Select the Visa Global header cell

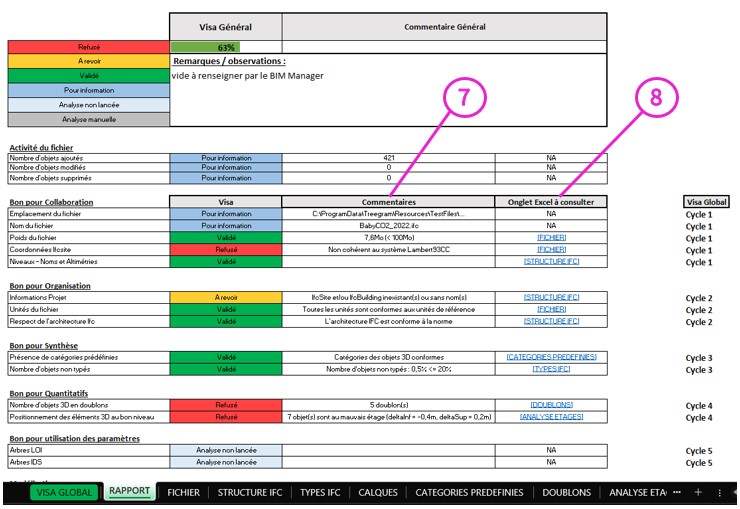coord(706,202)
